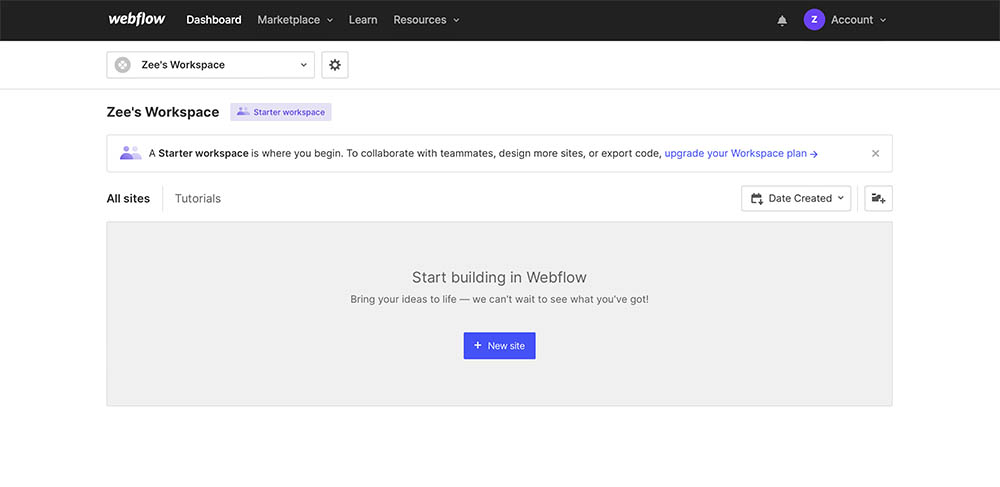Image resolution: width=1000 pixels, height=487 pixels.
Task: Open the Date Created sort dropdown
Action: coord(796,198)
